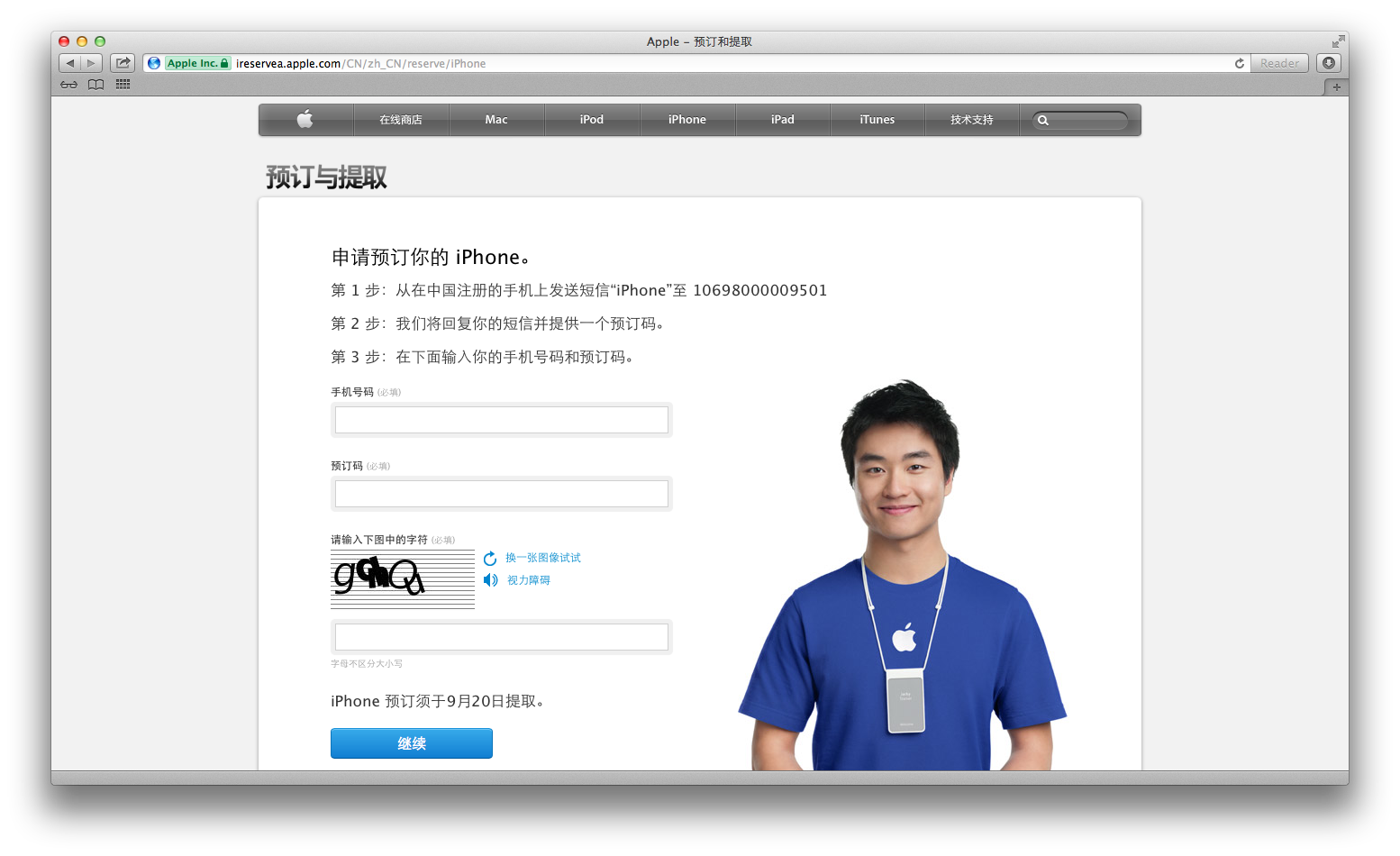Open Reading List glasses icon
Viewport: 1400px width, 856px height.
(69, 85)
